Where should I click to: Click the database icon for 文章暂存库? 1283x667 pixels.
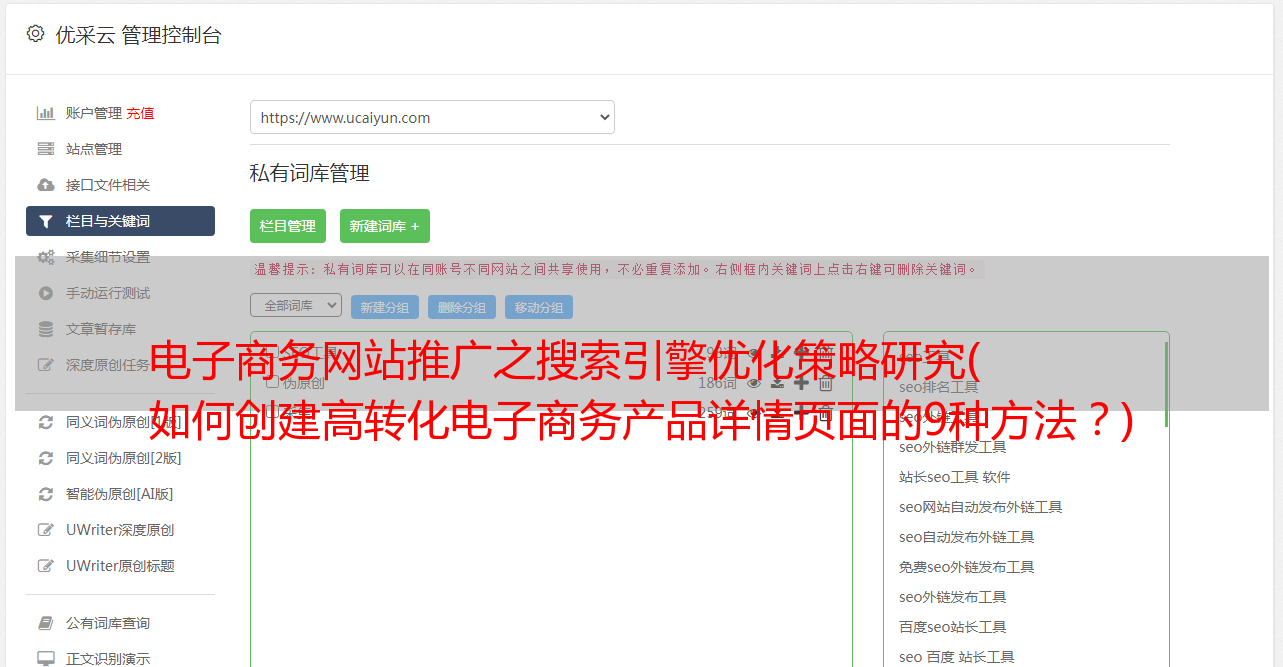(x=46, y=329)
